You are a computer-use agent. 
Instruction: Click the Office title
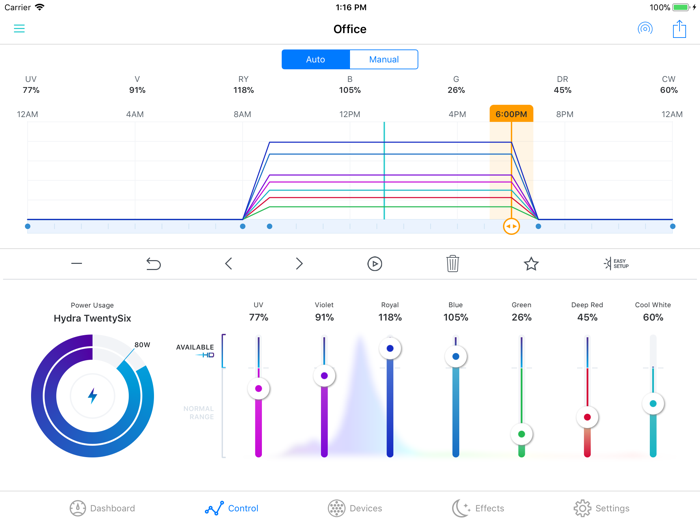350,29
